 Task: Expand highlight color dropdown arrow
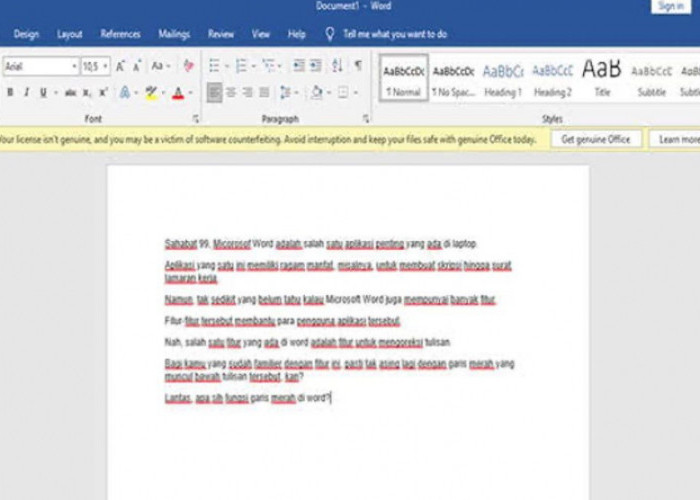163,93
